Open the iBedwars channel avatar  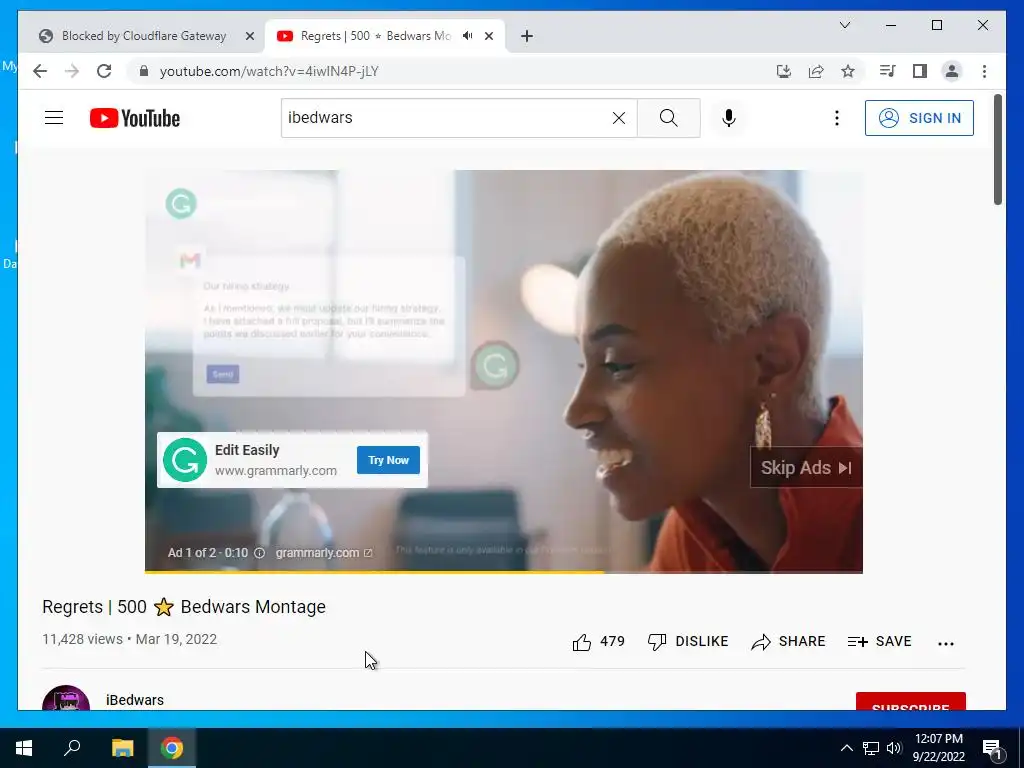[66, 698]
